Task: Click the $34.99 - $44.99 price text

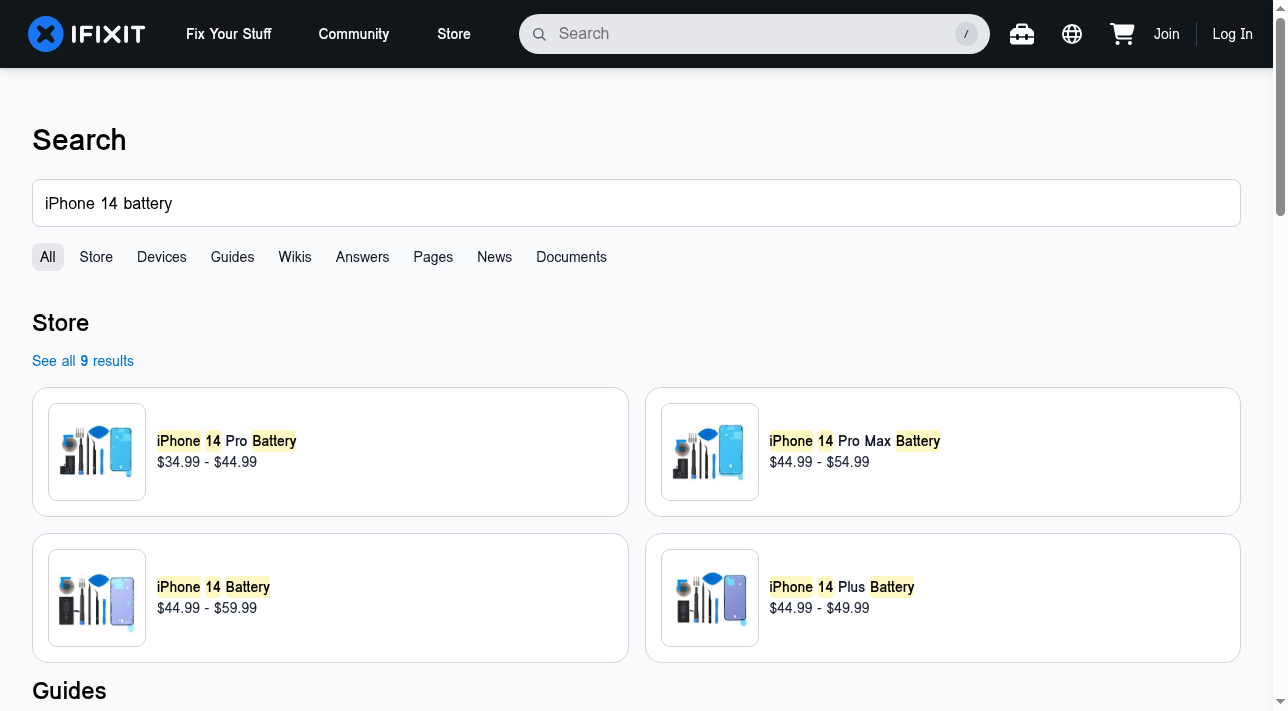Action: [207, 462]
